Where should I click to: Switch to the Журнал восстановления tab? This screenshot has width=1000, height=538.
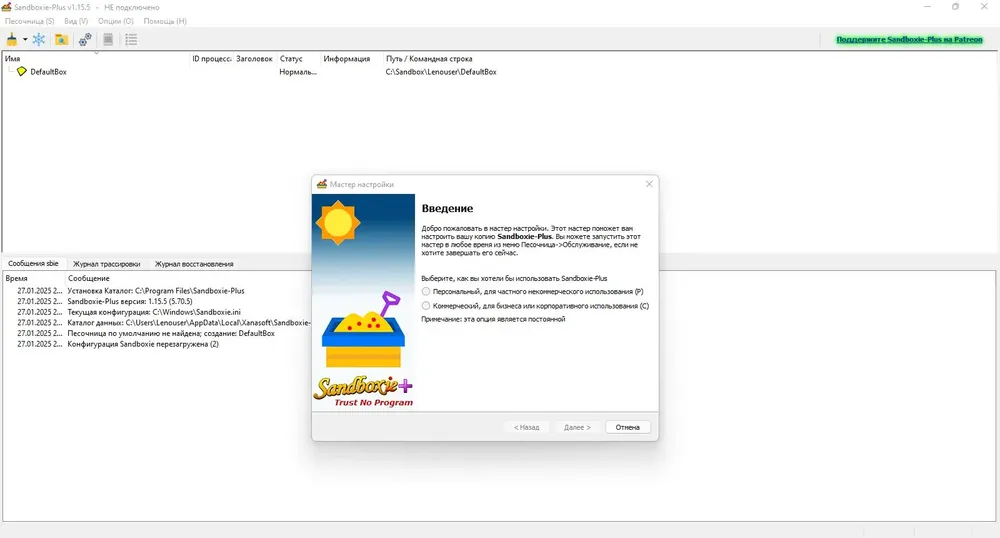pyautogui.click(x=195, y=264)
